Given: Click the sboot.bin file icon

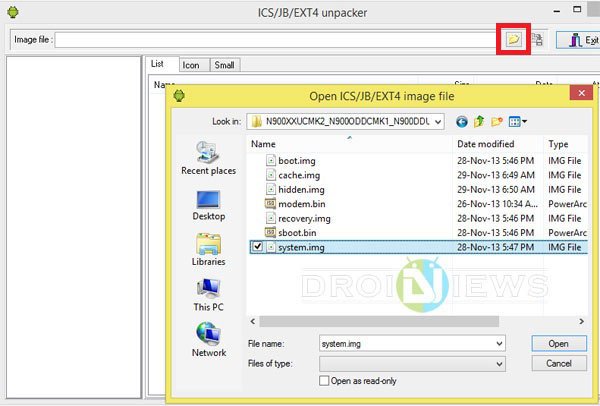Looking at the screenshot, I should point(270,232).
